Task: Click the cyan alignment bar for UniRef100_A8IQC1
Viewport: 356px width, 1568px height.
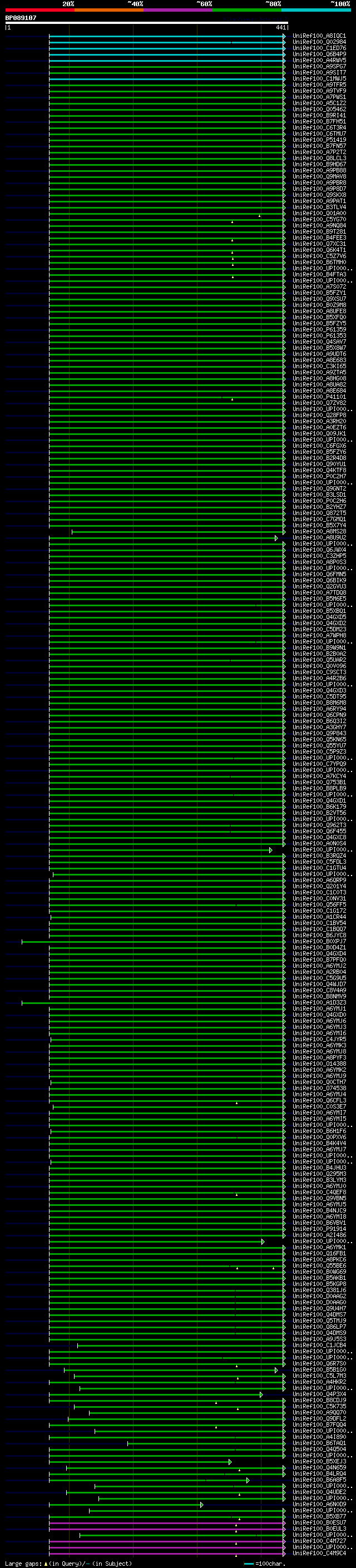Action: tap(167, 36)
